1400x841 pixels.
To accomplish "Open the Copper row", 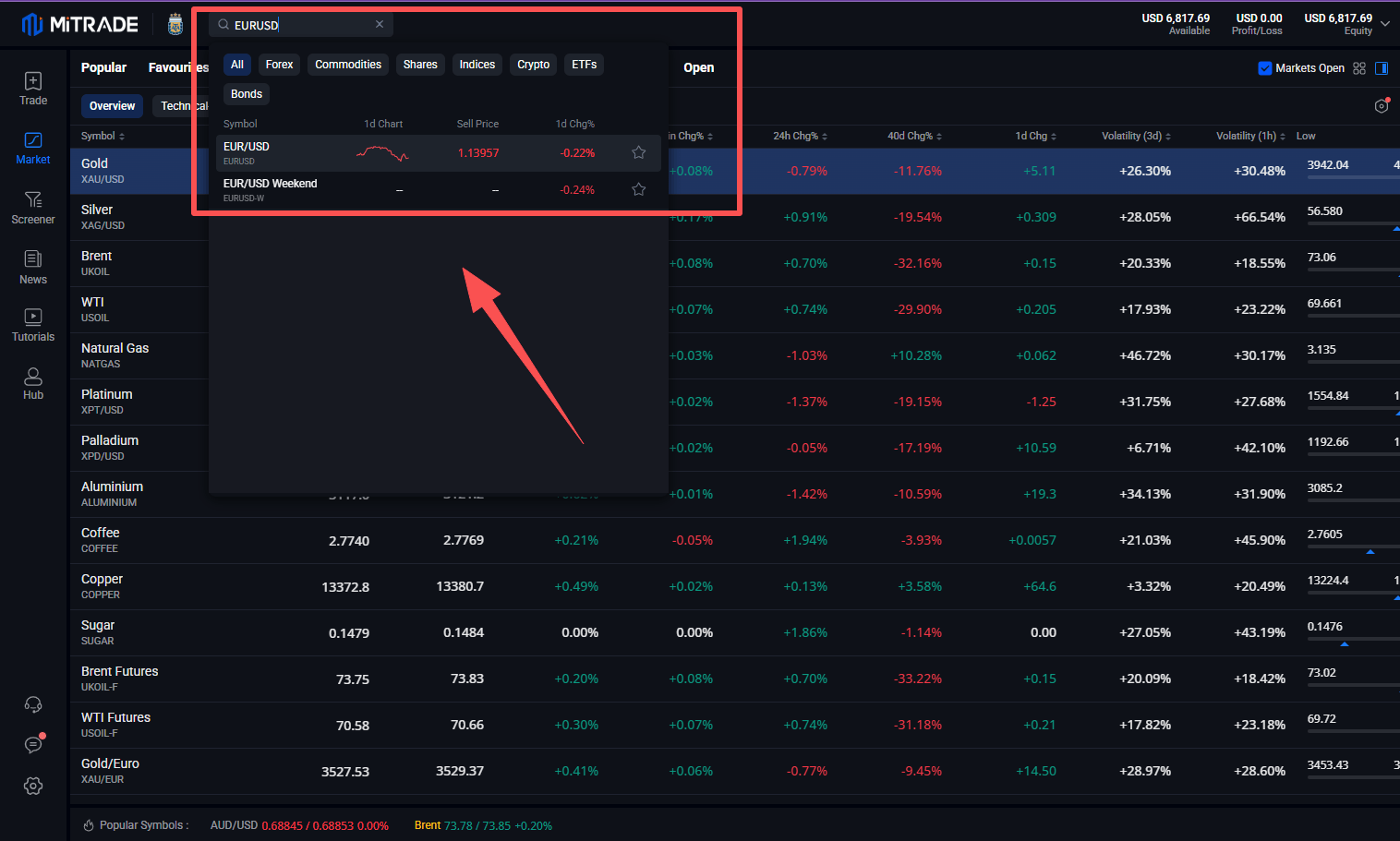I will tap(735, 586).
